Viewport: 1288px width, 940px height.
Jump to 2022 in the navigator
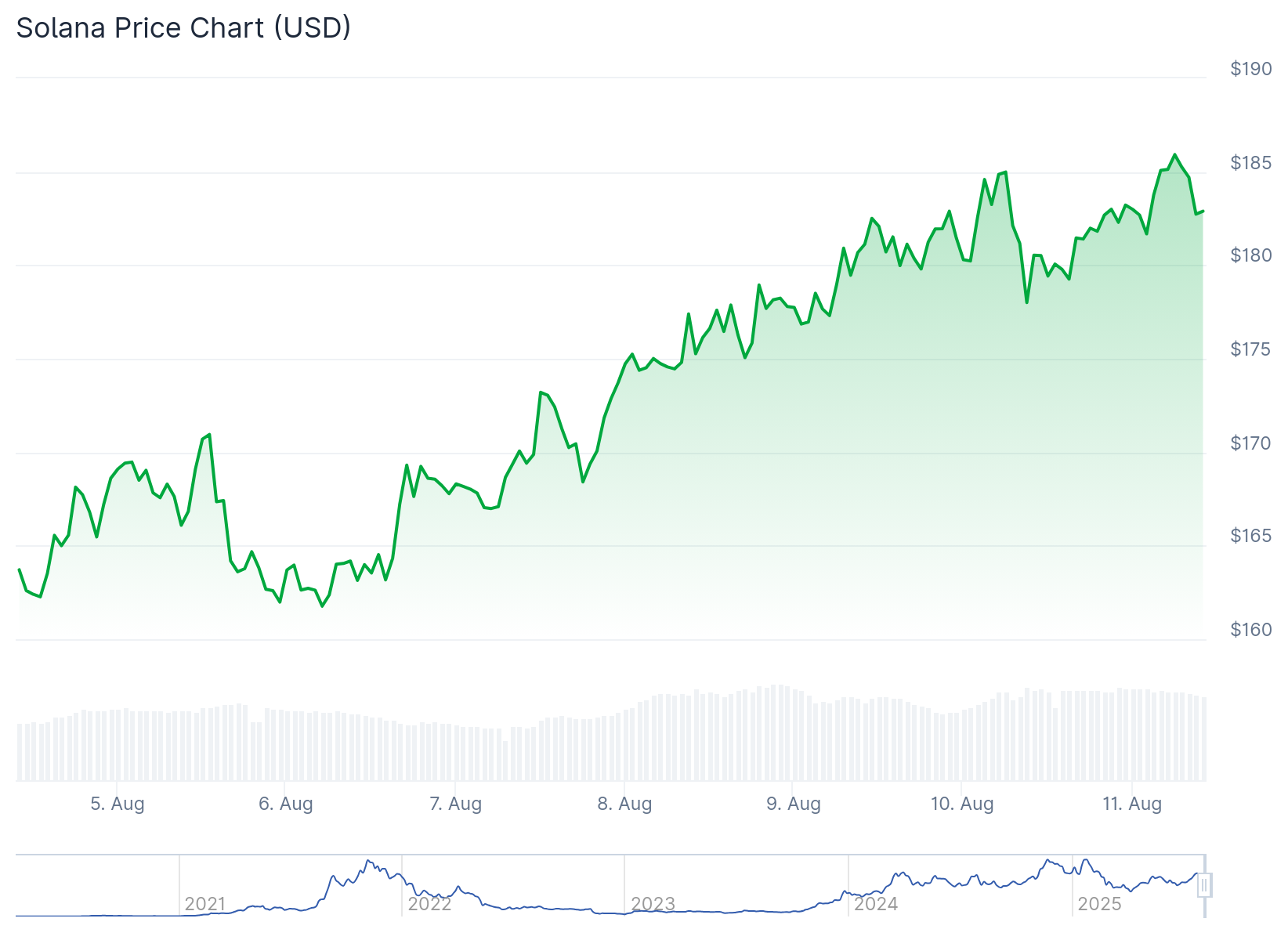coord(429,904)
